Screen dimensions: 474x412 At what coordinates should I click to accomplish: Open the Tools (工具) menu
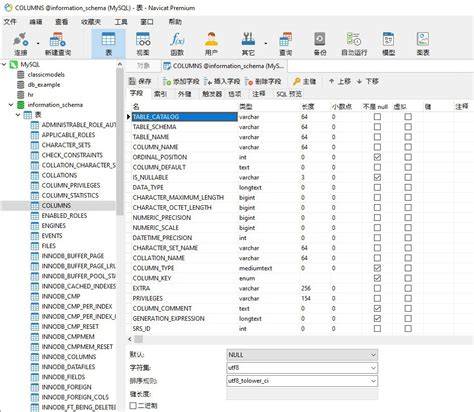pyautogui.click(x=121, y=22)
